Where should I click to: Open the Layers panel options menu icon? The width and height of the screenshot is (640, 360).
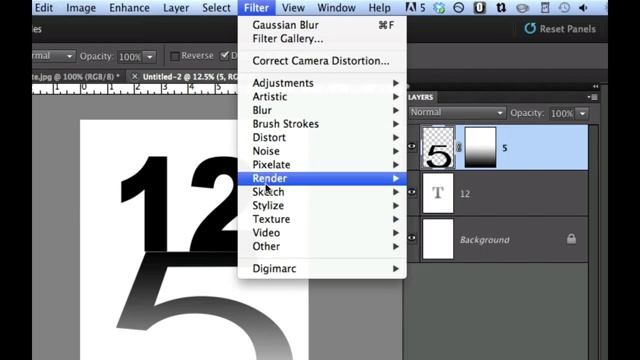[593, 97]
